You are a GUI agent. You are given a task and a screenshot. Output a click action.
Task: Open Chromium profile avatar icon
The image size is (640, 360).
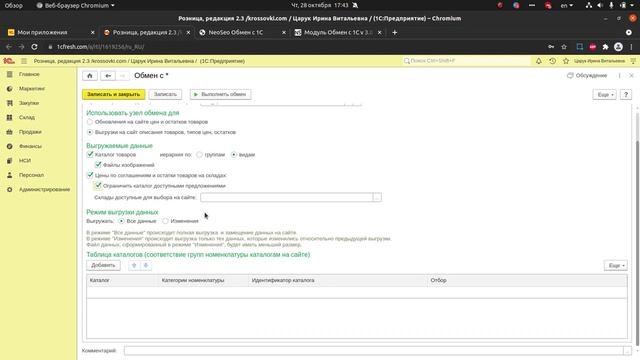point(618,47)
